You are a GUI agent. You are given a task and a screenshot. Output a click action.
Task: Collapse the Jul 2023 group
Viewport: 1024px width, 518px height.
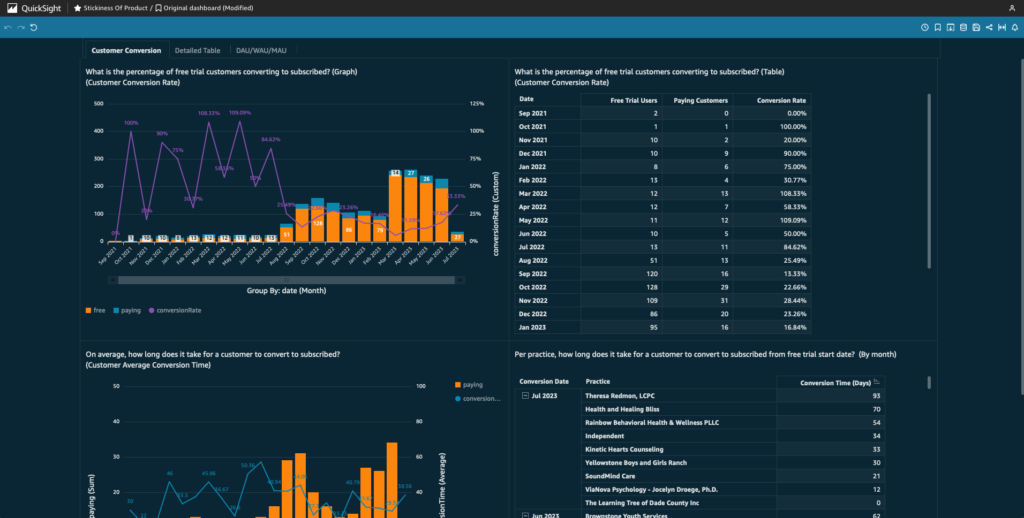click(x=525, y=396)
